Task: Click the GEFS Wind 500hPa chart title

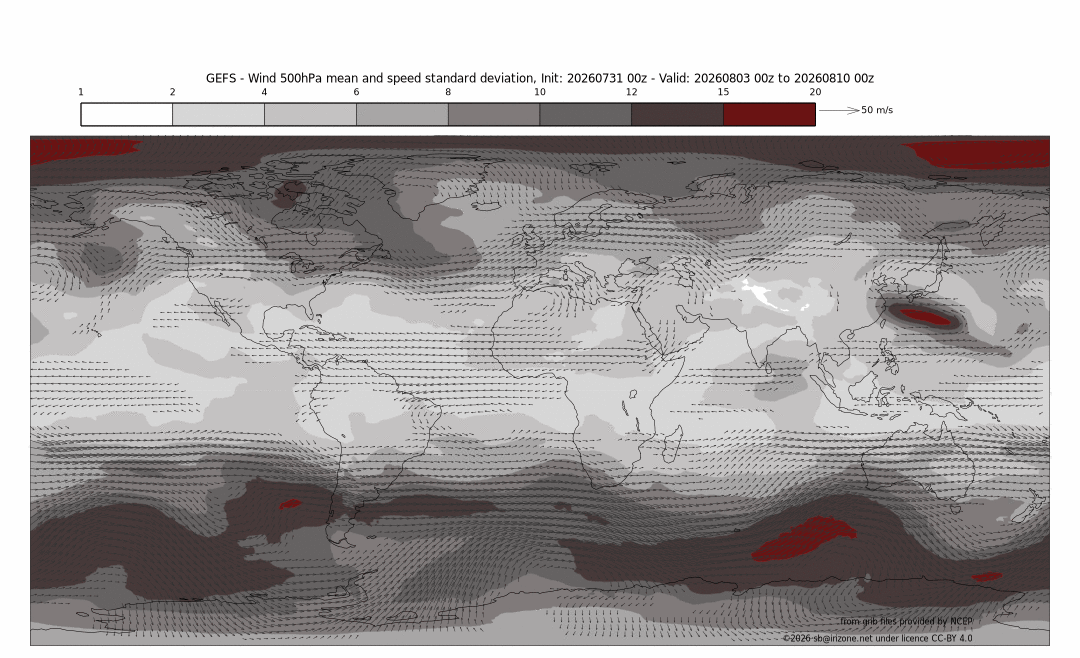Action: click(x=539, y=79)
